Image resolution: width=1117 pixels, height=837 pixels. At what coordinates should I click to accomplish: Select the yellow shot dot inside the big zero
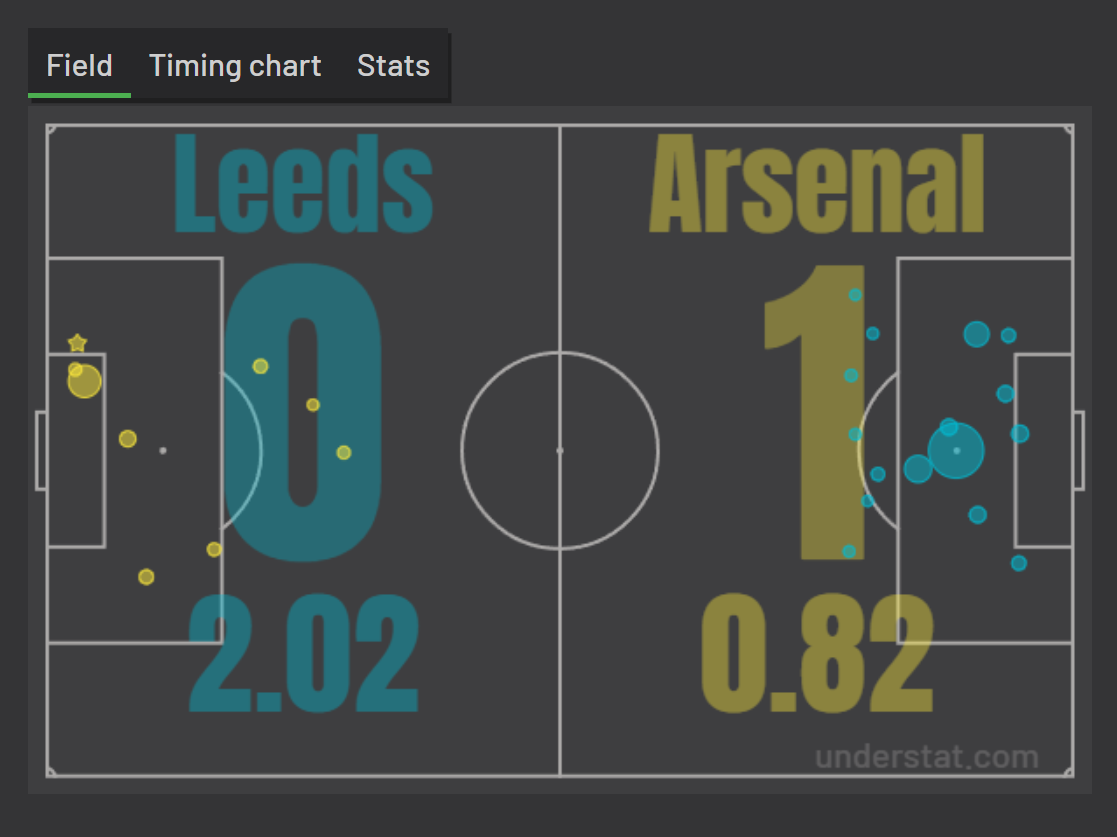coord(313,405)
